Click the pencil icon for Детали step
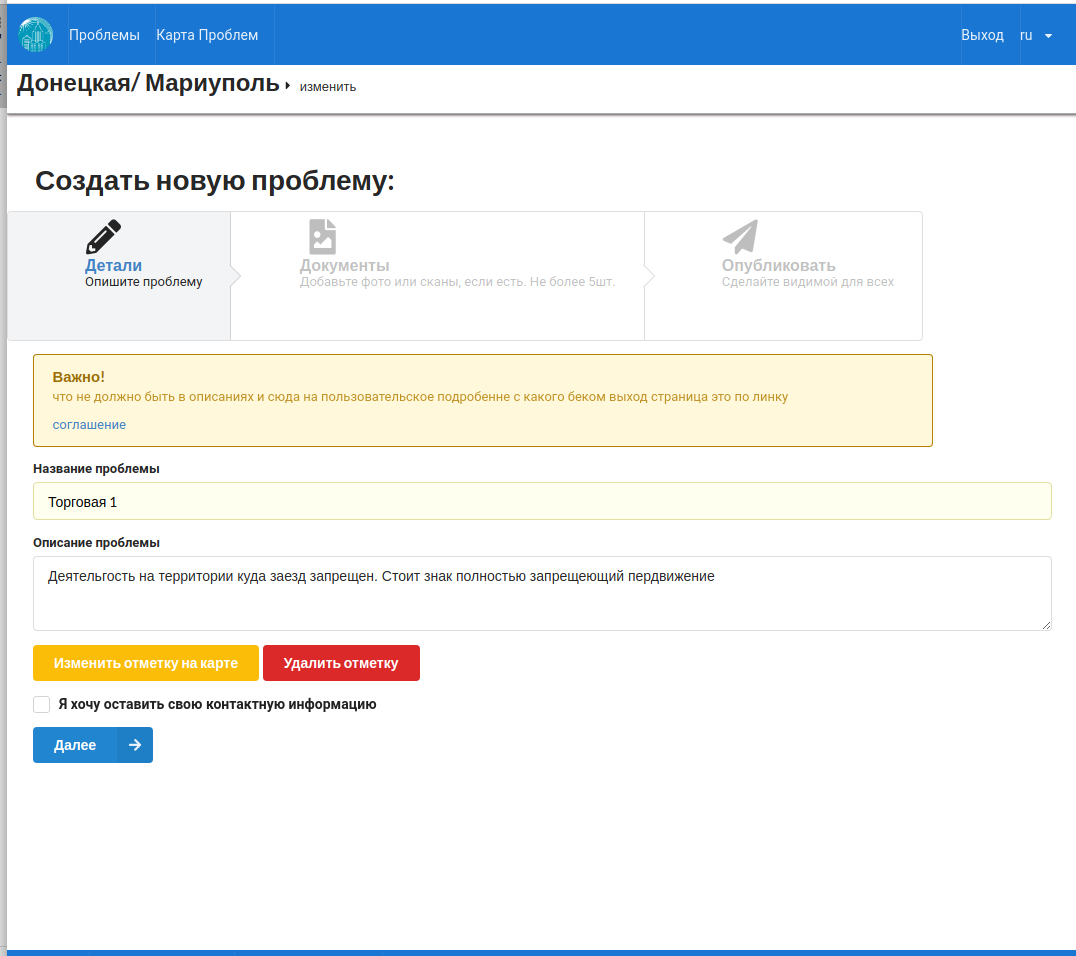This screenshot has width=1076, height=956. [x=103, y=237]
